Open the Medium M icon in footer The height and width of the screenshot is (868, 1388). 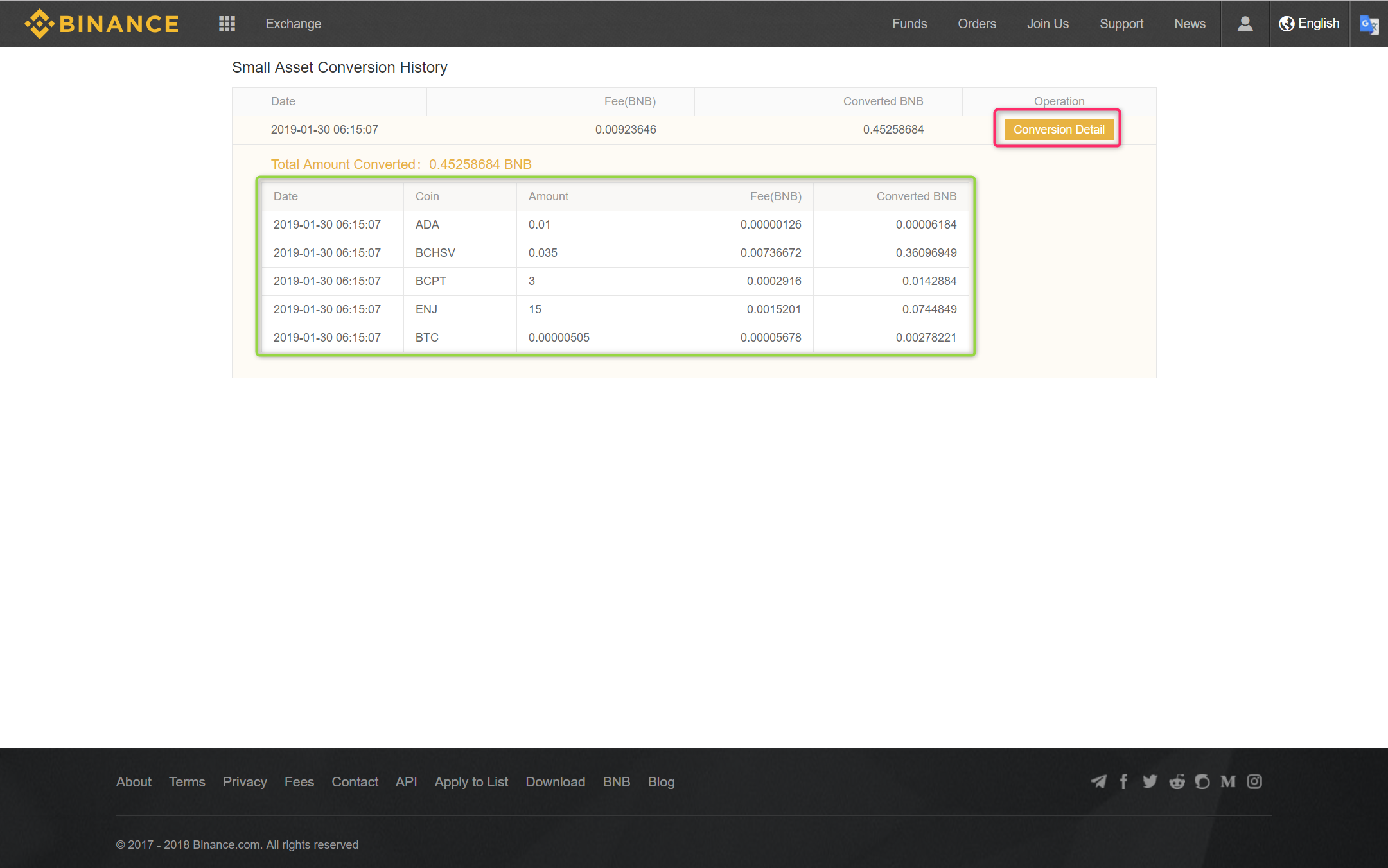pos(1228,781)
